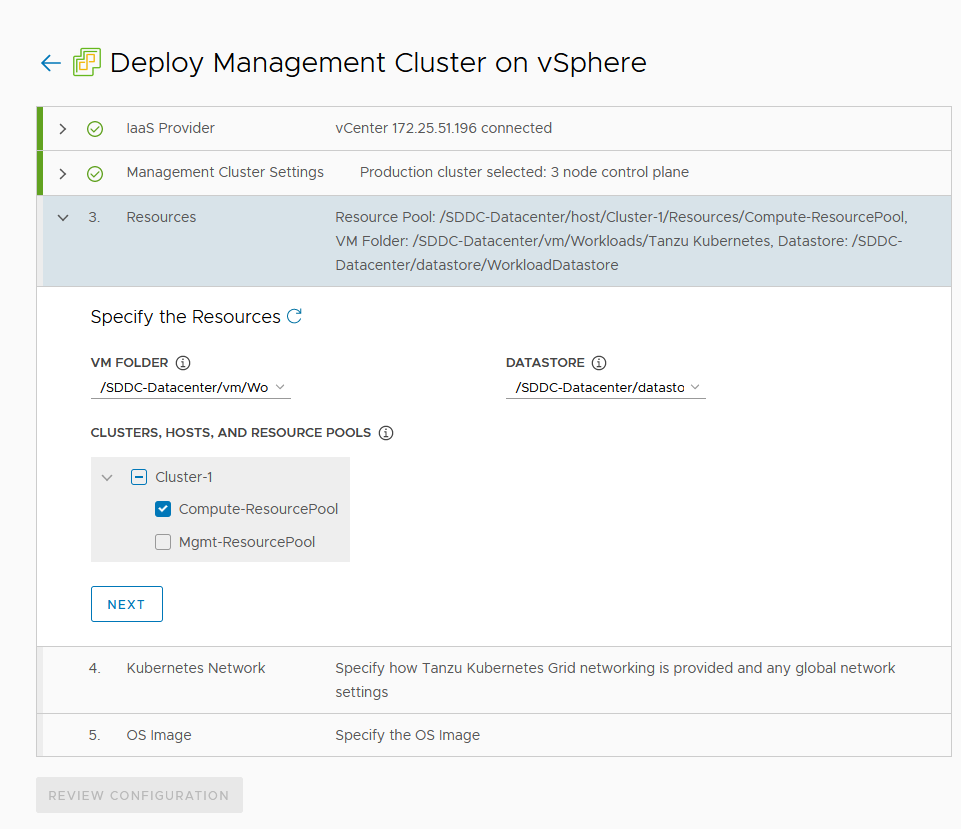This screenshot has height=829, width=961.
Task: Expand the IaaS Provider step chevron
Action: 63,129
